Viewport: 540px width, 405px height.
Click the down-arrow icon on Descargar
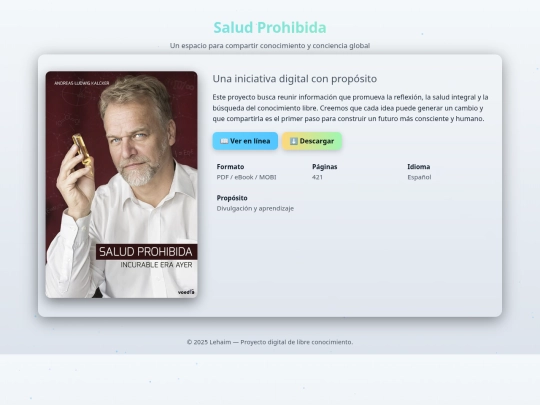(294, 141)
